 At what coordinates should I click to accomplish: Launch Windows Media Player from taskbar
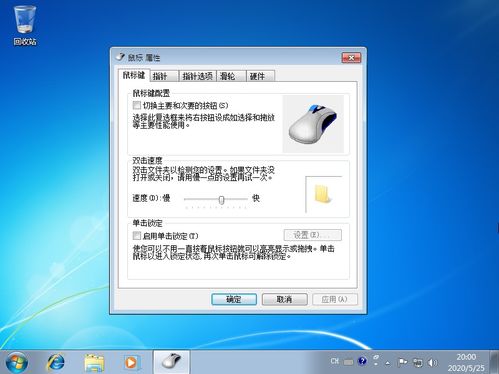click(131, 362)
